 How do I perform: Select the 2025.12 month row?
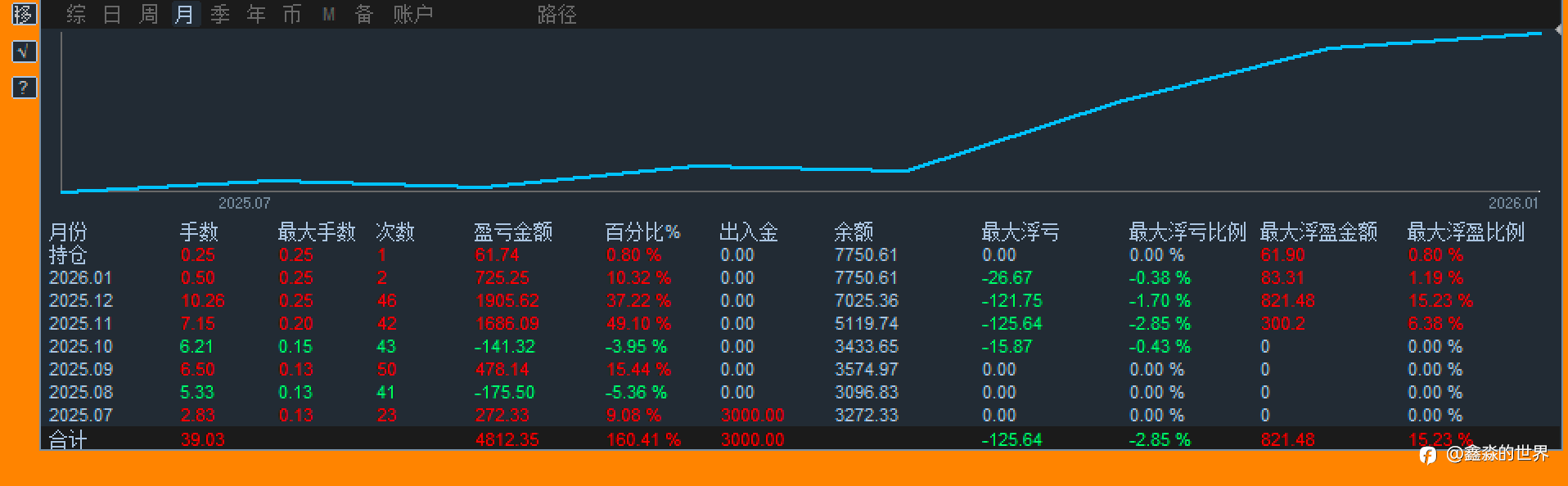pos(800,301)
